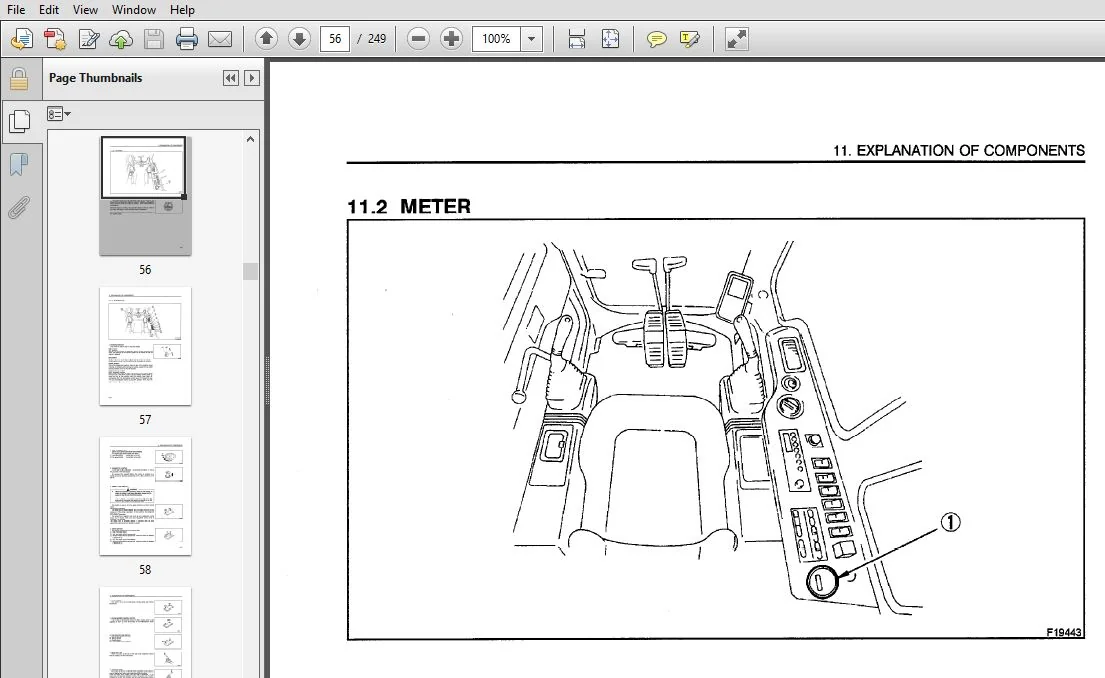Click the Print icon
This screenshot has height=678, width=1105.
[x=187, y=39]
